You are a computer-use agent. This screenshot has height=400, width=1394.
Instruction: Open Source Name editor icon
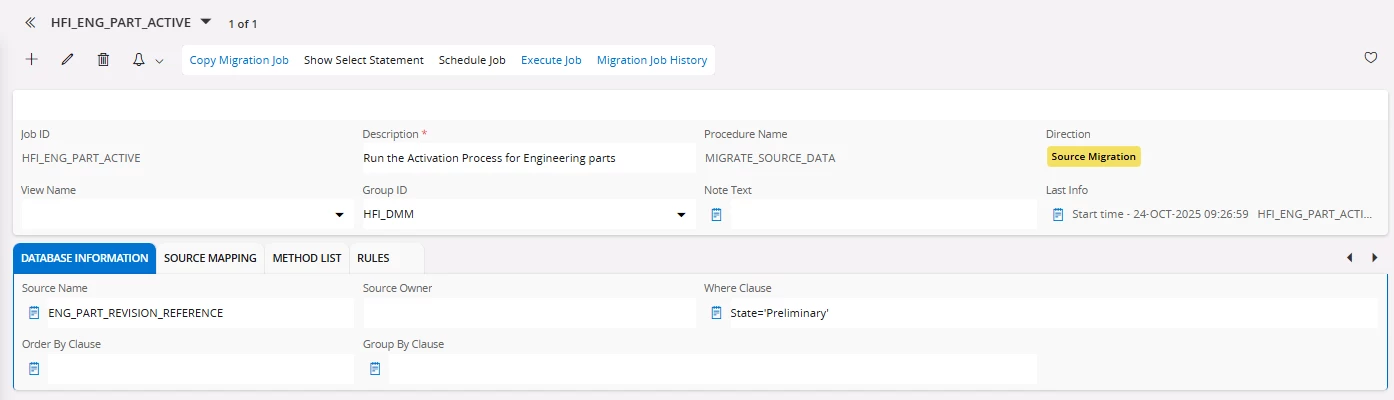coord(34,313)
